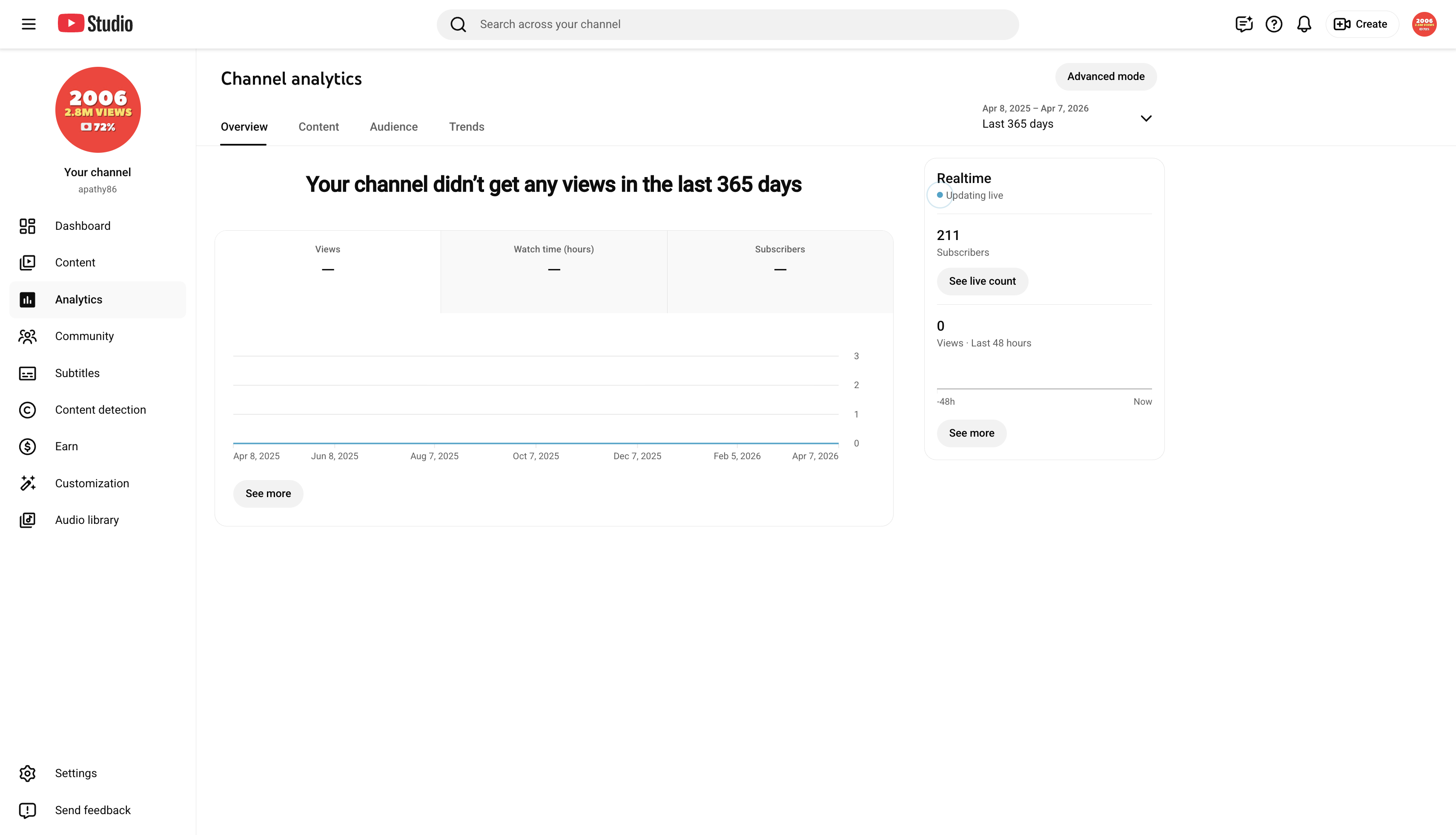1456x835 pixels.
Task: Open the hamburger menu icon
Action: tap(29, 24)
